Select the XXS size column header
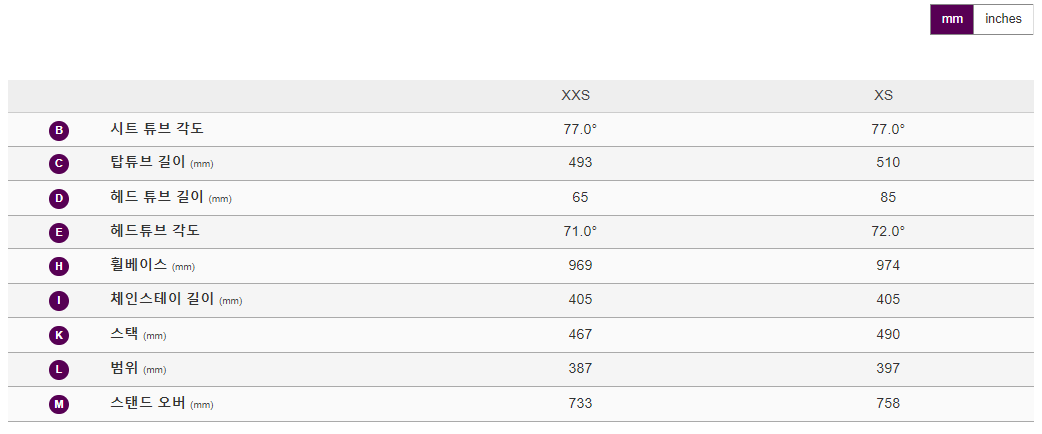Viewport: 1042px width, 434px height. click(575, 96)
